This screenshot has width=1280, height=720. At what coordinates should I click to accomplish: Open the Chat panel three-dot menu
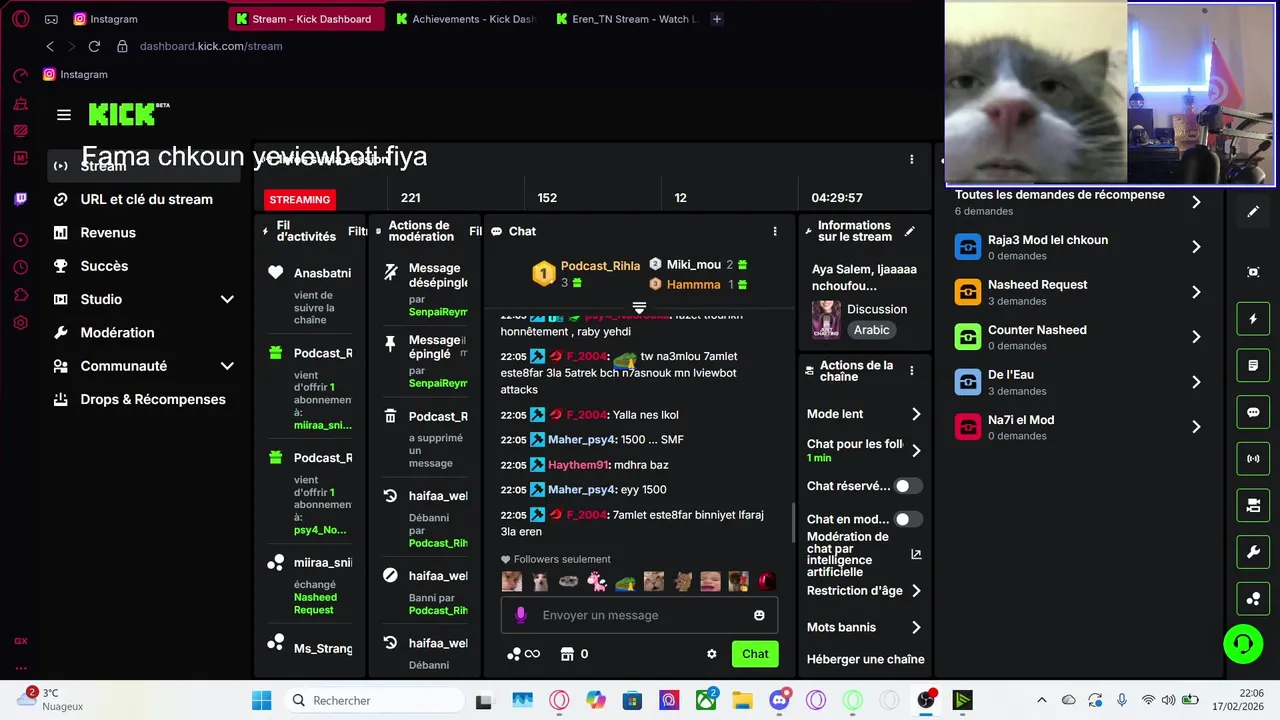[774, 231]
